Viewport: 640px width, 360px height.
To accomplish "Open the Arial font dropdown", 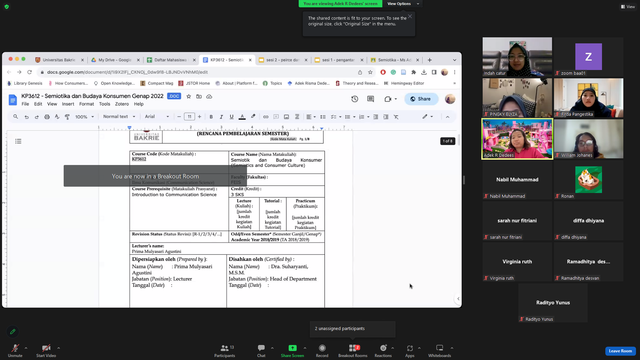I will 157,117.
